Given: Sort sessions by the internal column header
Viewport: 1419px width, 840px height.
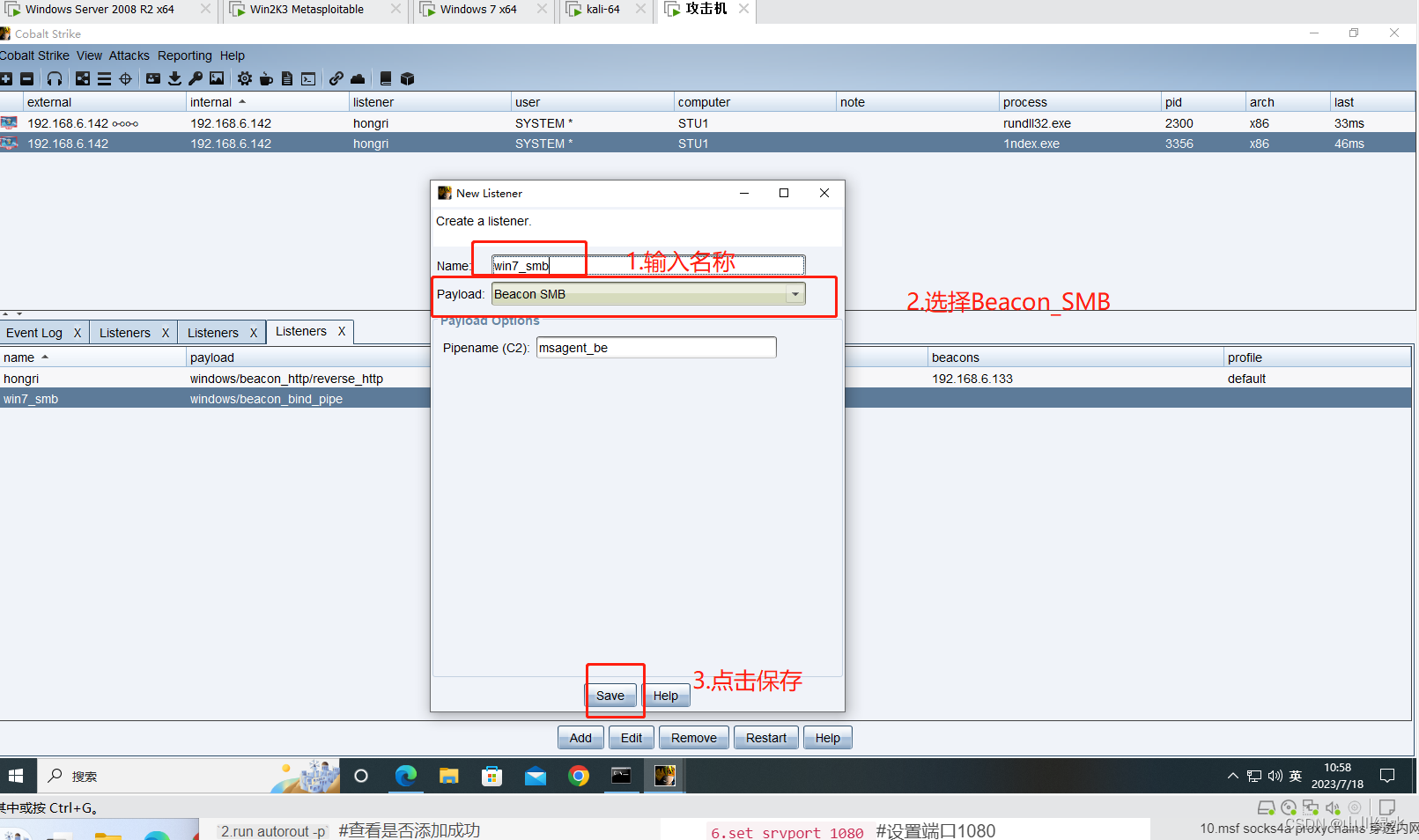Looking at the screenshot, I should [x=268, y=102].
